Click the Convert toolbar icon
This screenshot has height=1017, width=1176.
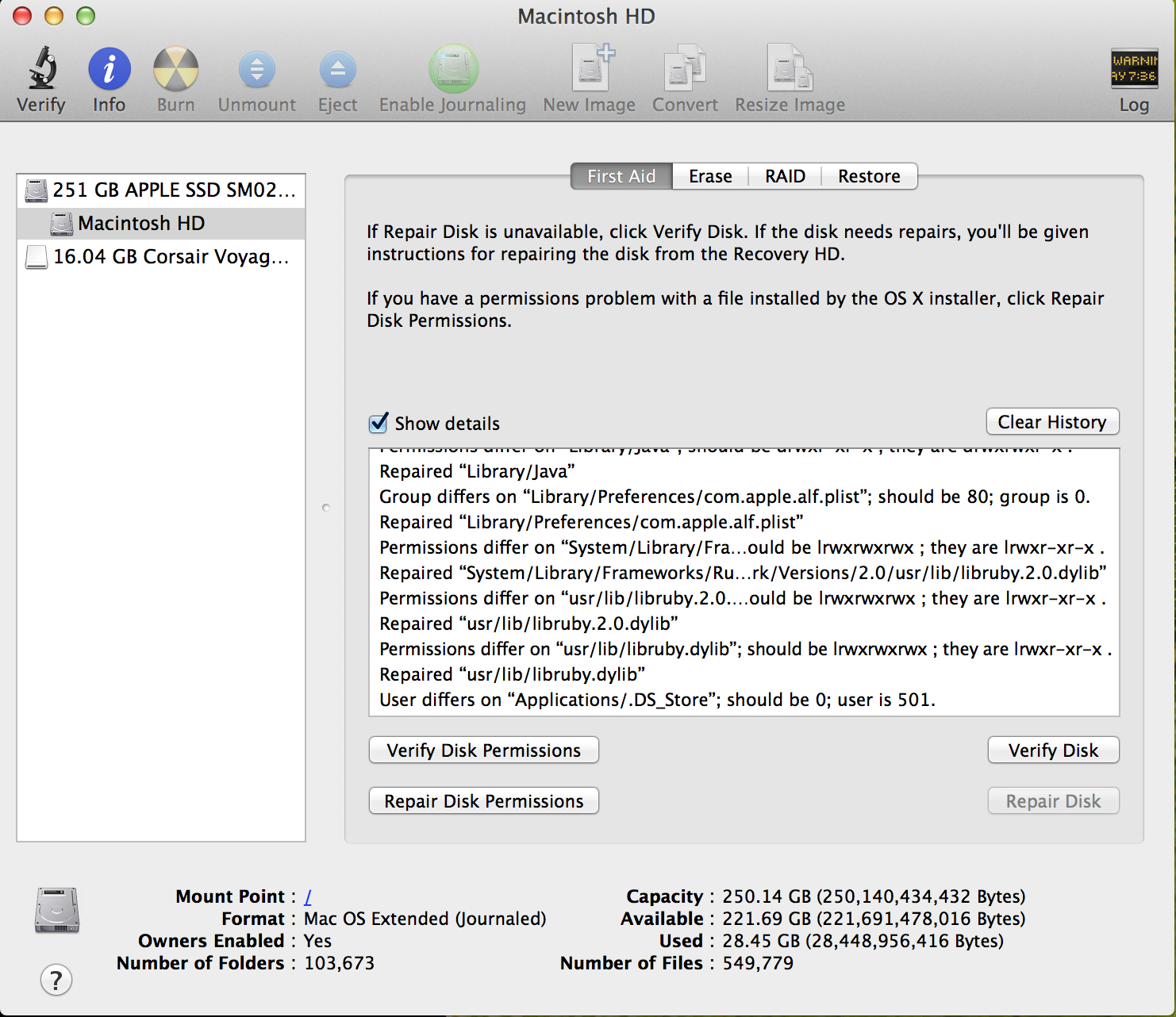pos(685,67)
